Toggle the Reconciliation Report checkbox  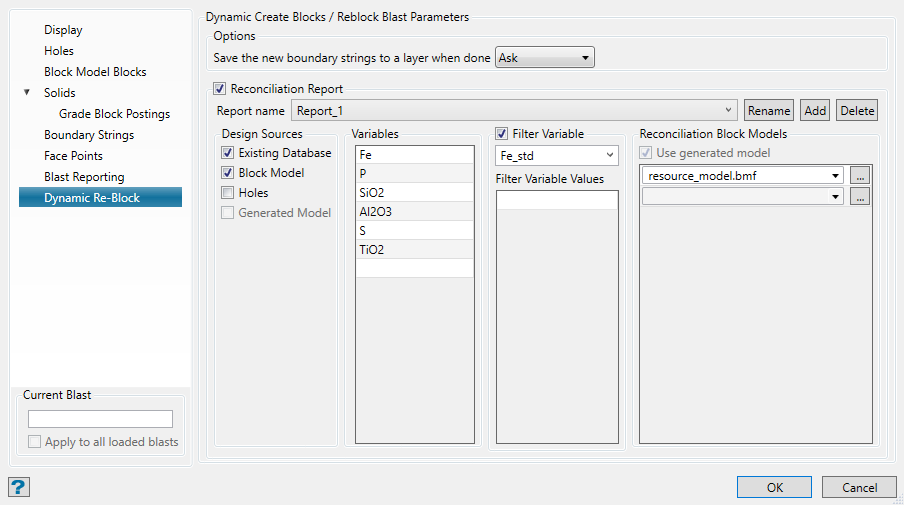(220, 90)
